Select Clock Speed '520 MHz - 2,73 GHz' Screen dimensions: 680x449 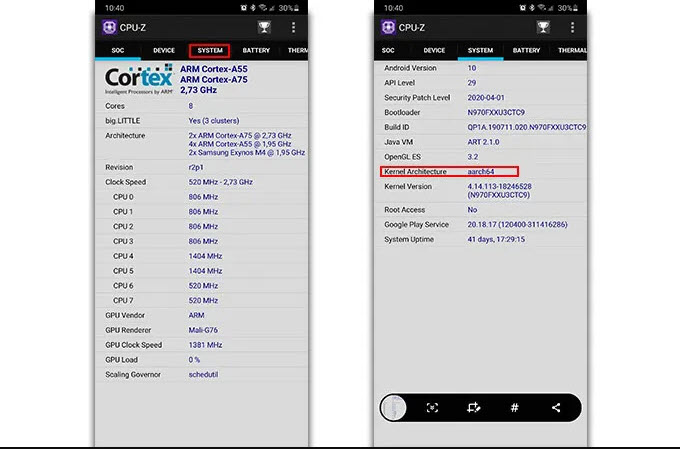(x=220, y=182)
